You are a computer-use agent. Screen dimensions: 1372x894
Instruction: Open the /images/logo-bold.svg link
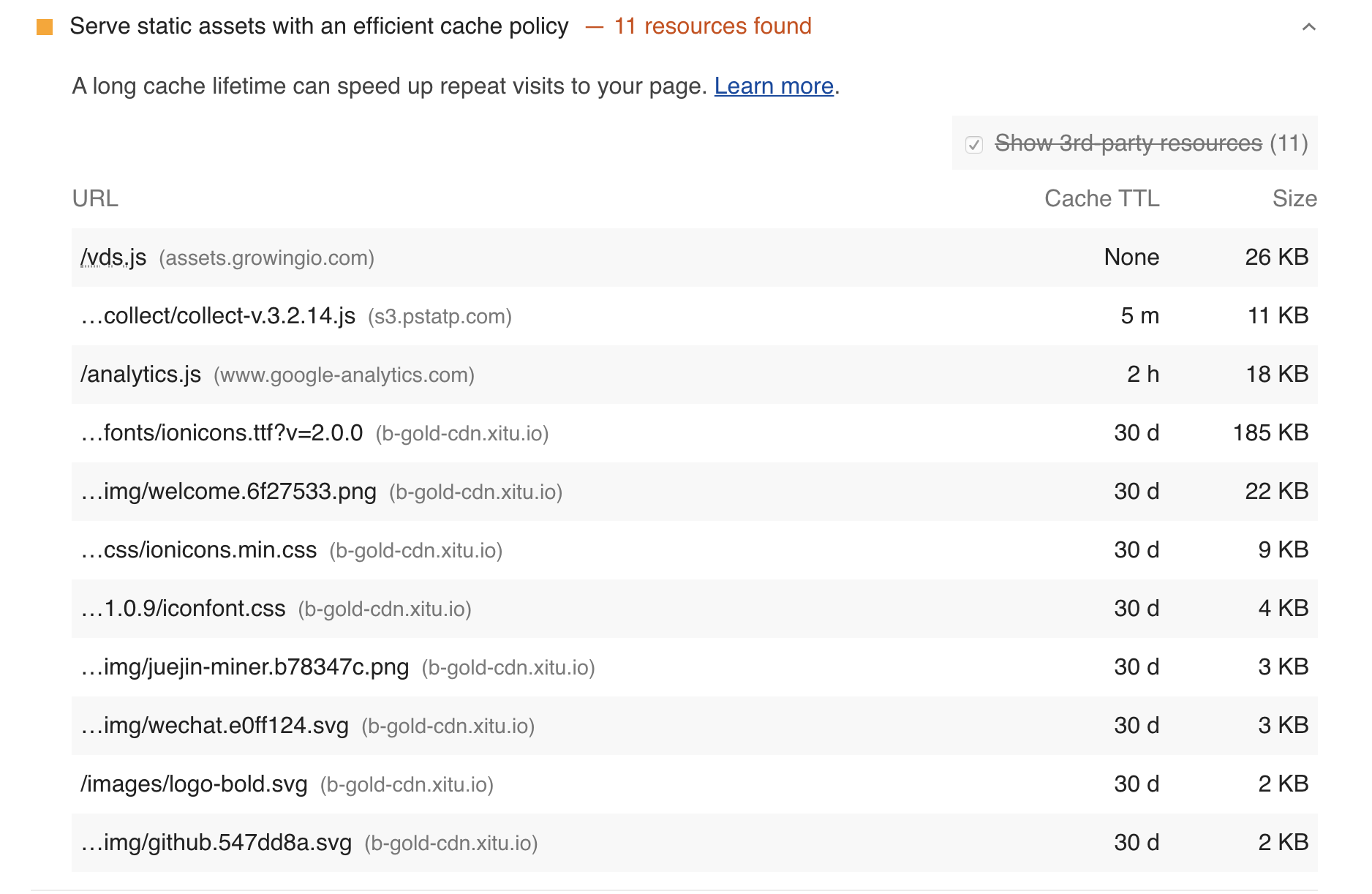194,784
